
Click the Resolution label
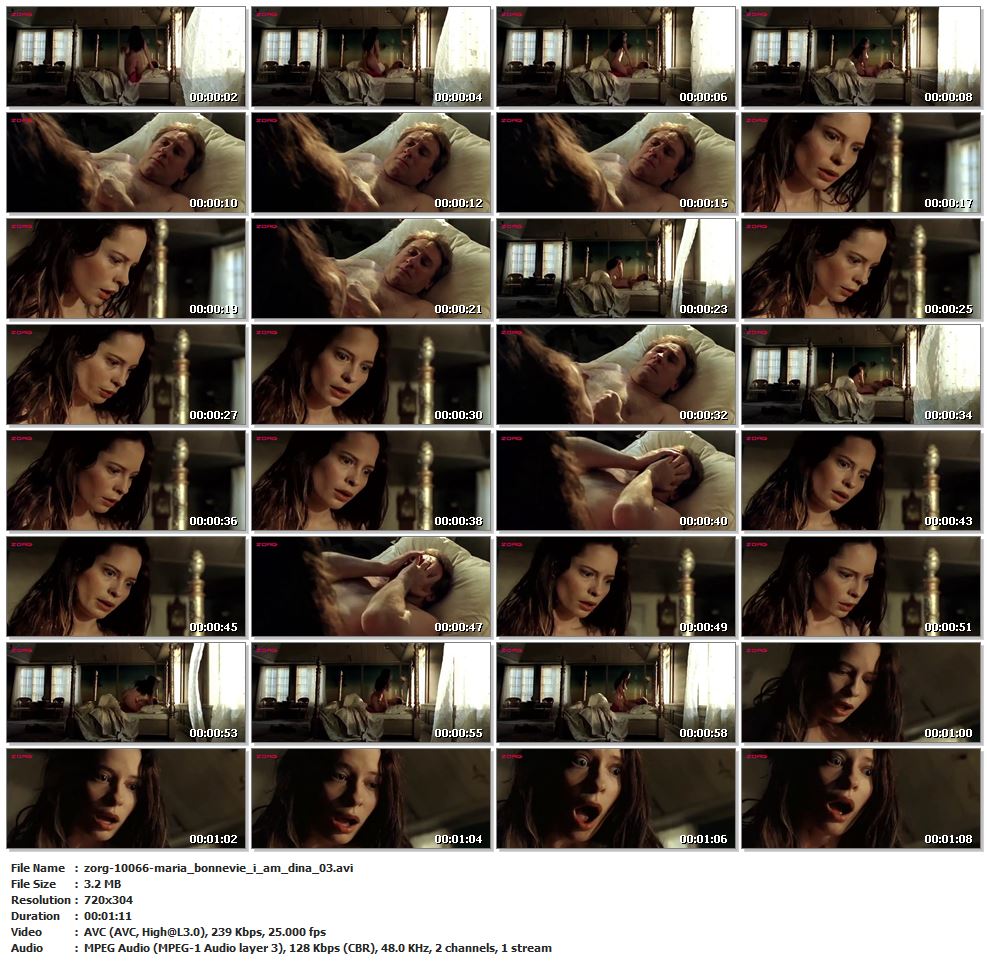tap(41, 901)
